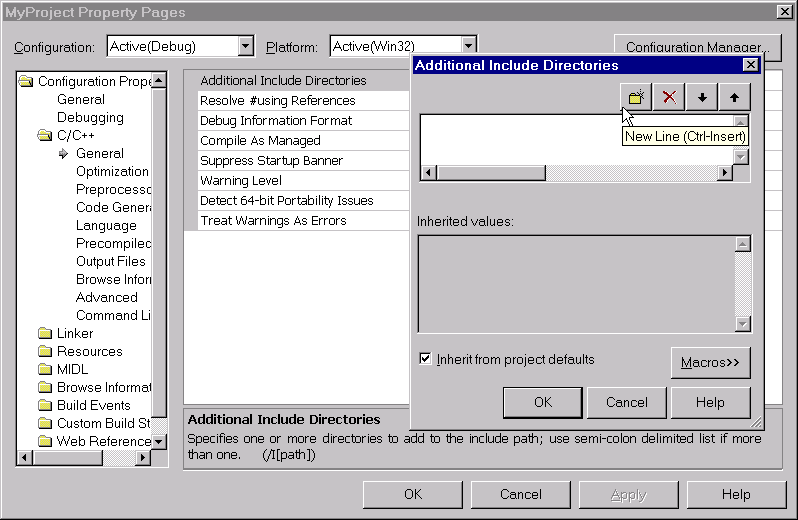Close the Additional Include Directories dialog
This screenshot has width=798, height=520.
750,65
